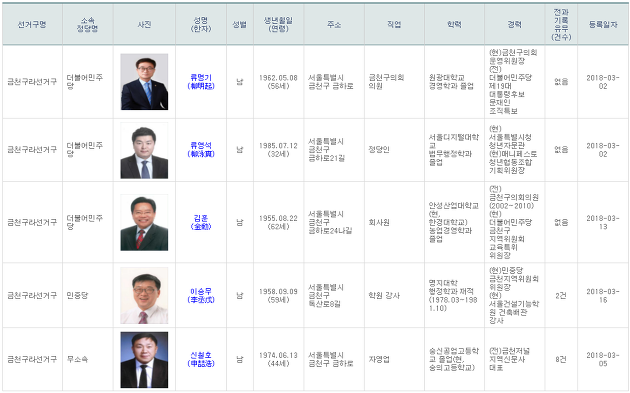
Task: Click photo of candidate 신철호
Action: pos(144,360)
